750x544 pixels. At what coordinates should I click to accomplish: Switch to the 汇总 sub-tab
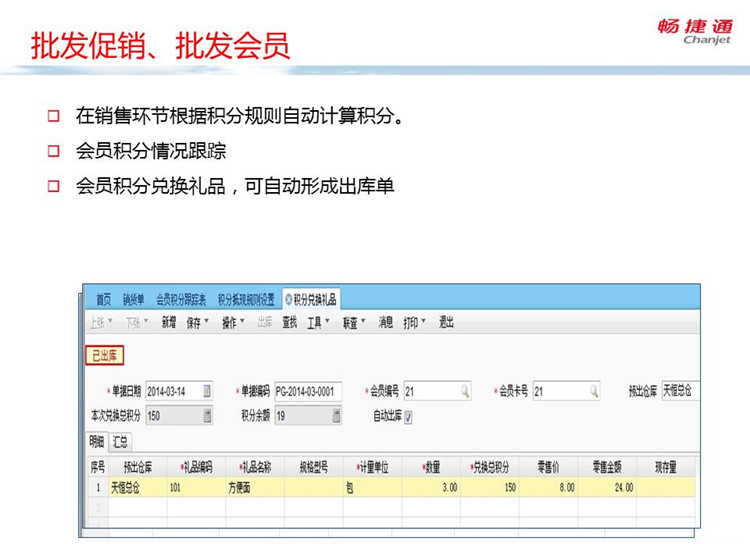point(120,442)
